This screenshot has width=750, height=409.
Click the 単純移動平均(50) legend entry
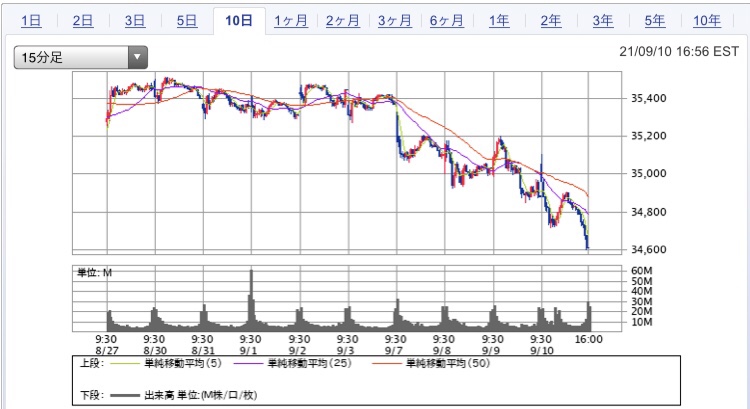click(448, 364)
